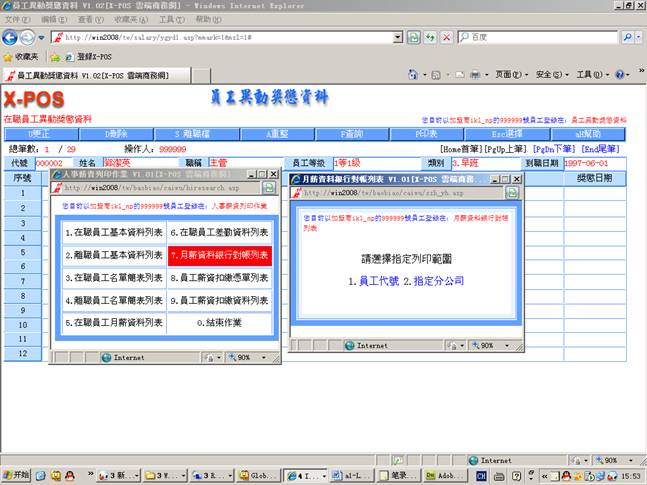This screenshot has width=647, height=485.
Task: Click the IE Back navigation button
Action: pyautogui.click(x=14, y=36)
